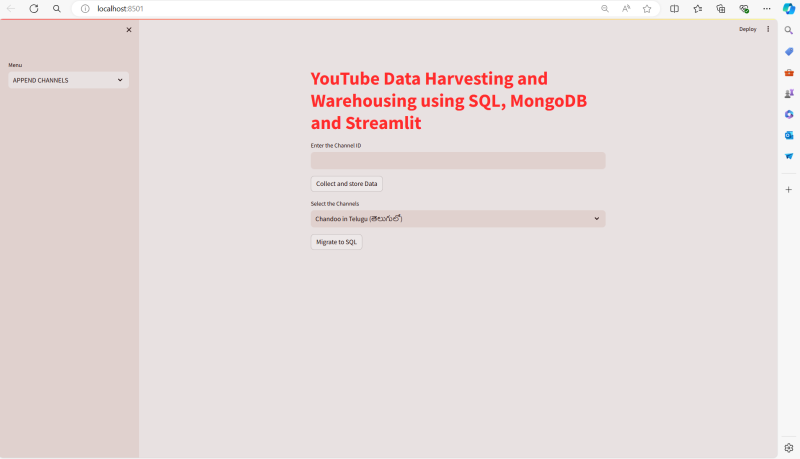Add a sidebar app with plus icon
The height and width of the screenshot is (459, 800).
pos(789,190)
